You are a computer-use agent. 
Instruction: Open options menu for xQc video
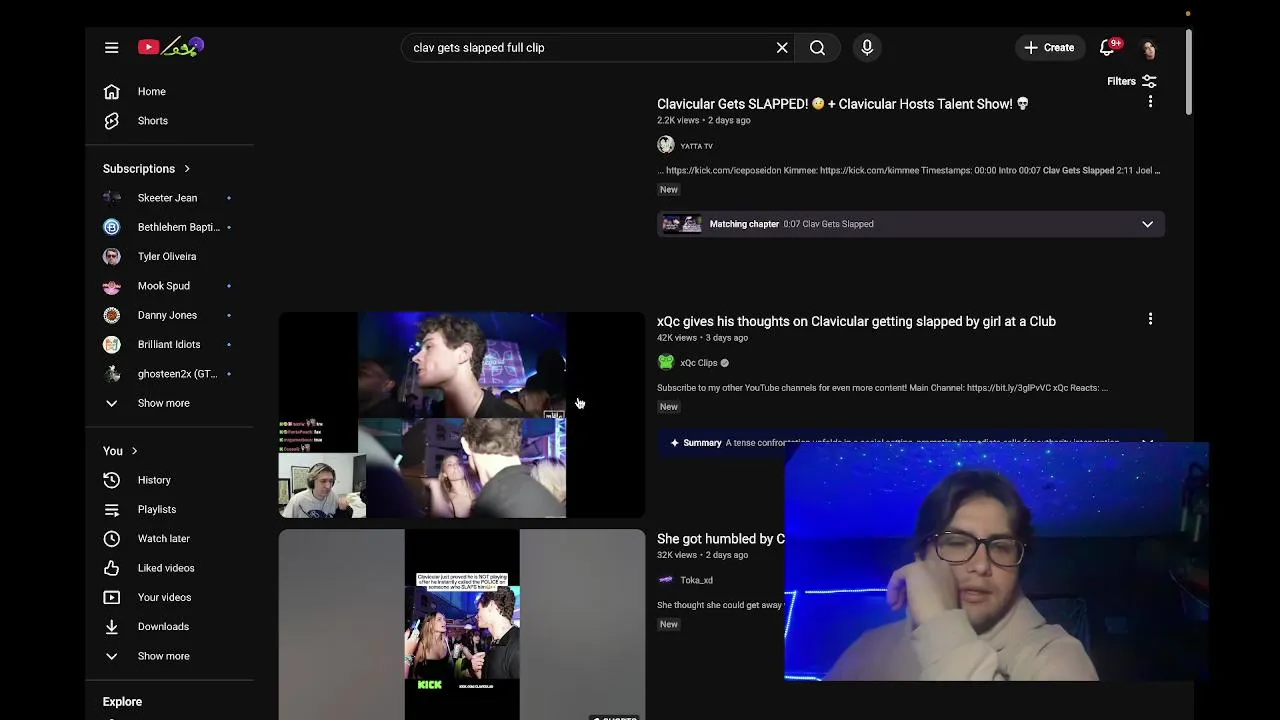tap(1150, 319)
